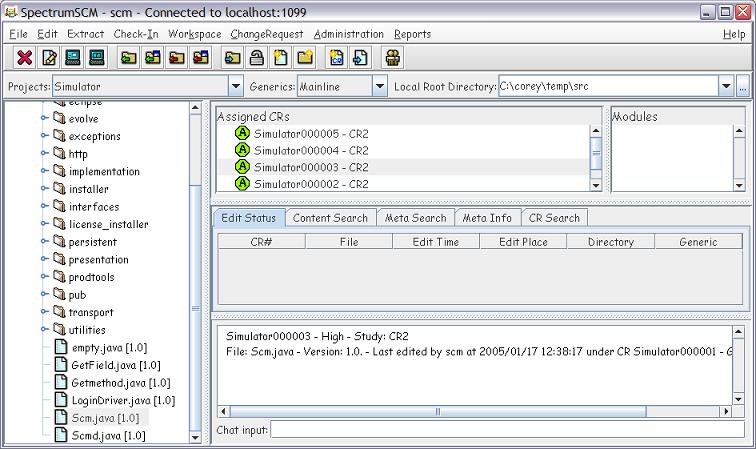Select the license_installer folder label

point(108,224)
